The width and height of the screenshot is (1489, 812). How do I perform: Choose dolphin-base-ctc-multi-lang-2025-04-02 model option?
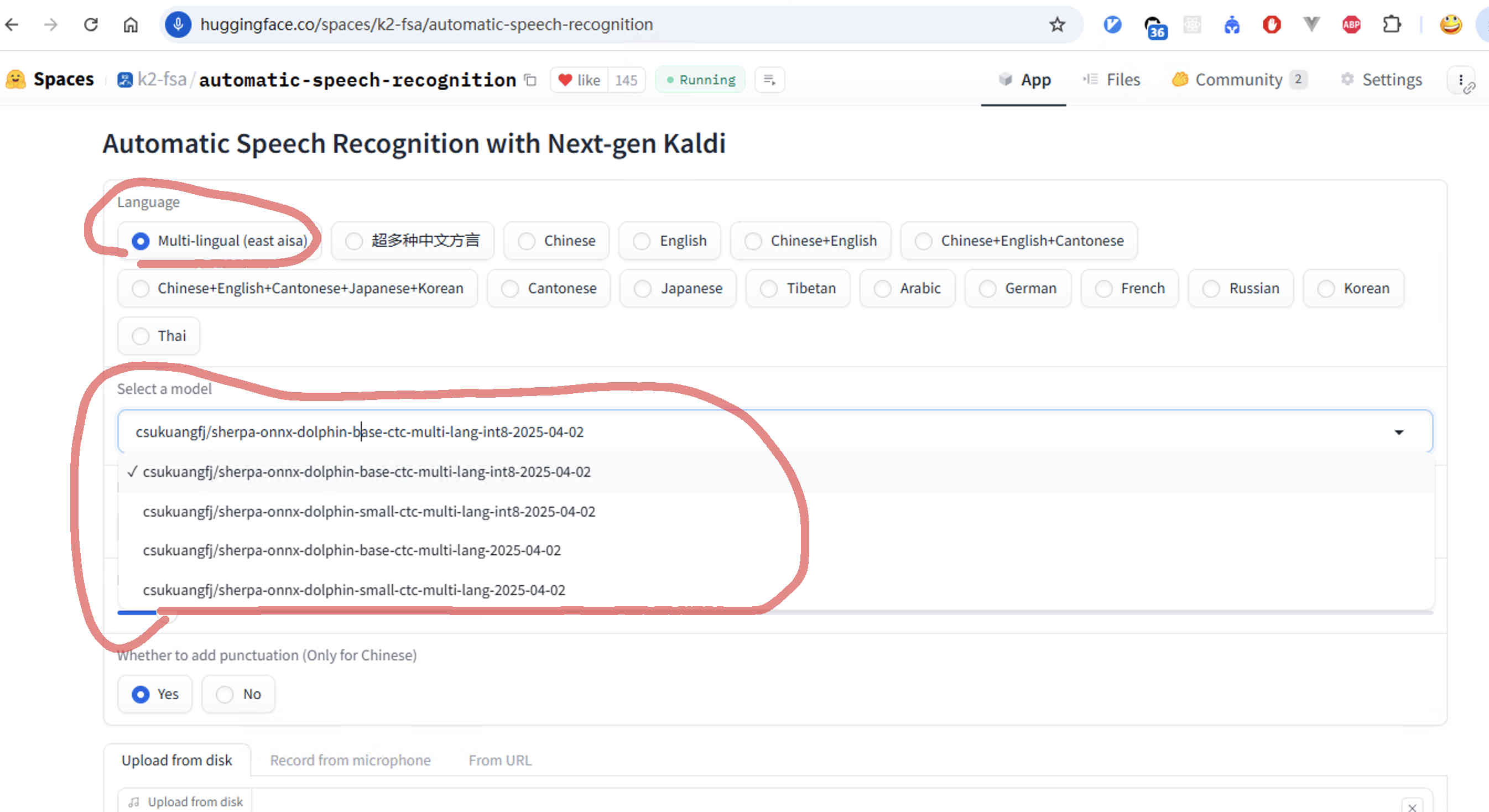[775, 550]
